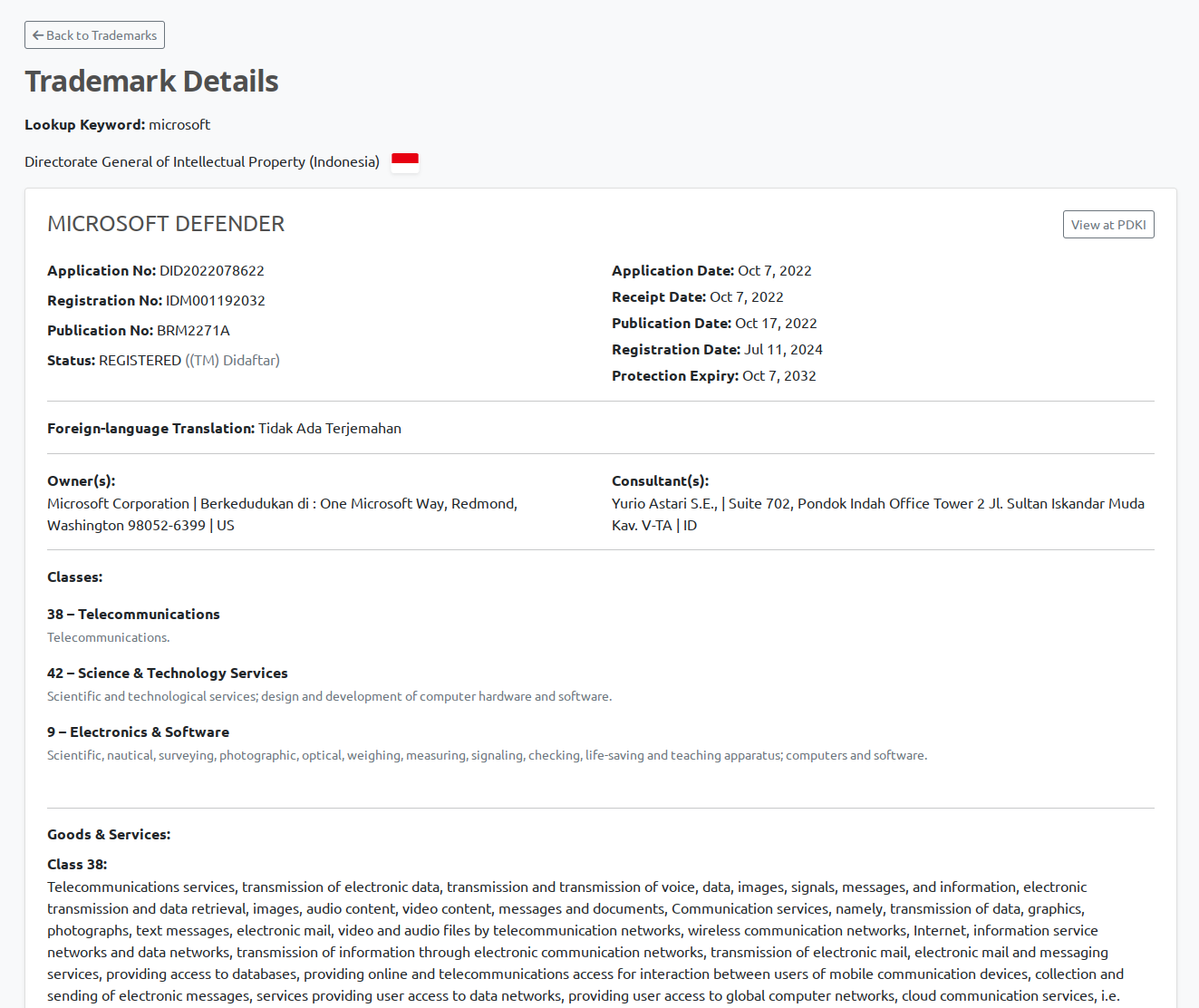Click class 9 description about scientific apparatus
This screenshot has height=1008, width=1199.
pos(487,756)
